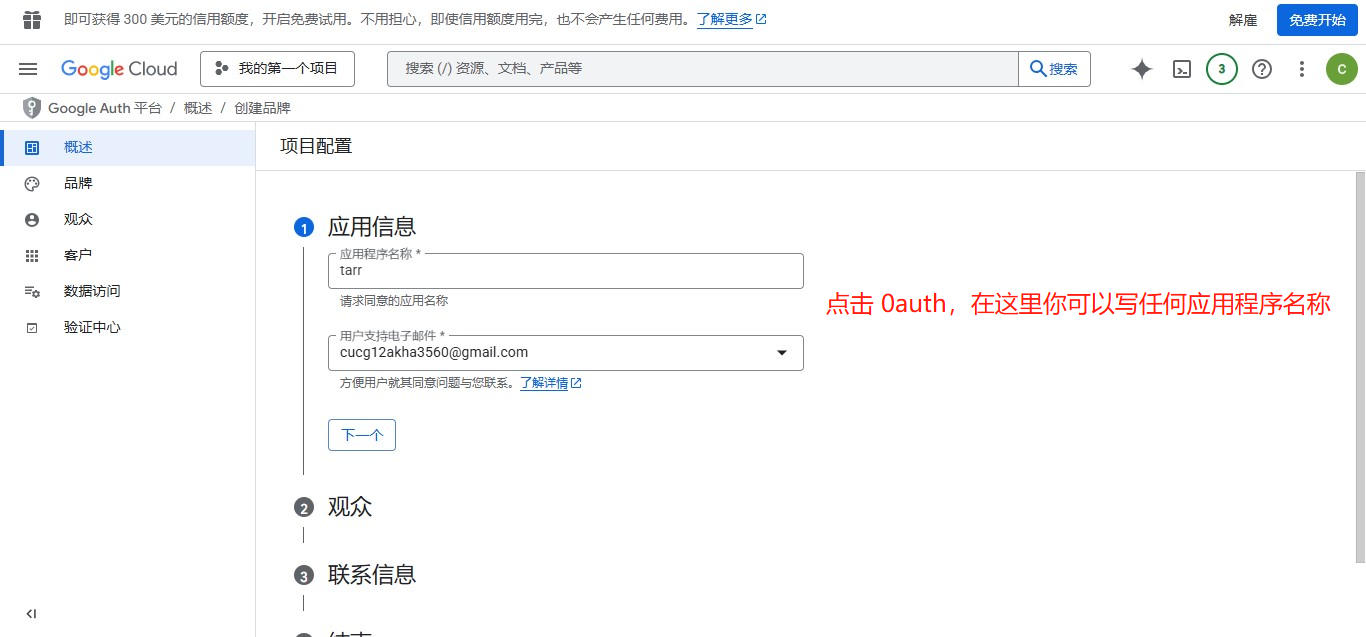Click inside the 应用程序名称 text field
Viewport: 1366px width, 637px height.
[x=565, y=272]
